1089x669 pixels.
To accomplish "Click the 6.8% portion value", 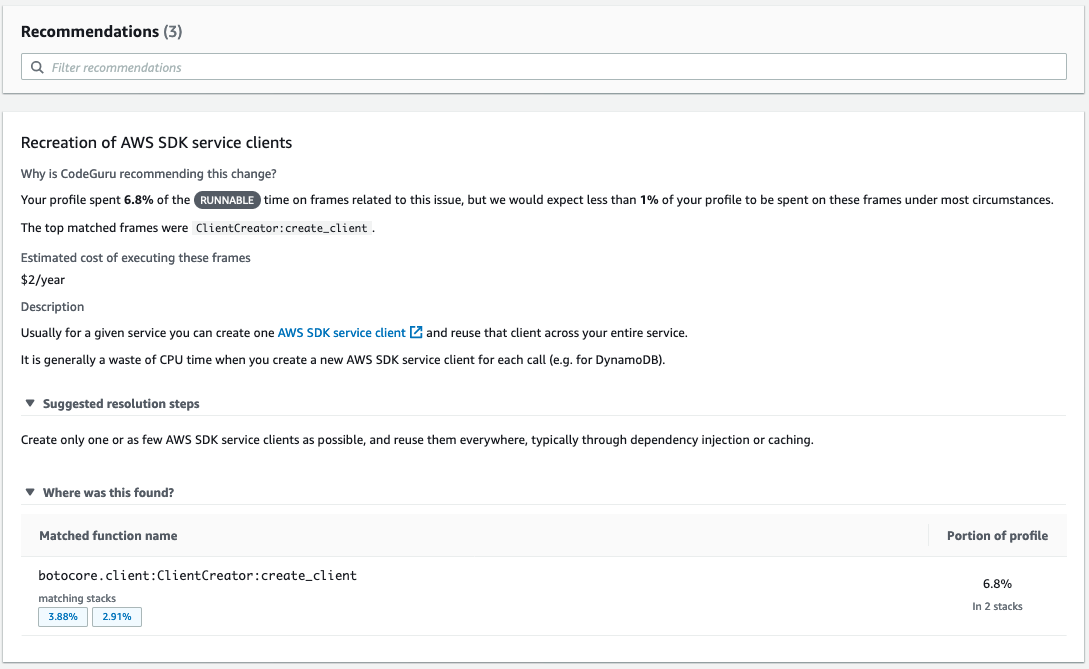I will coord(997,583).
